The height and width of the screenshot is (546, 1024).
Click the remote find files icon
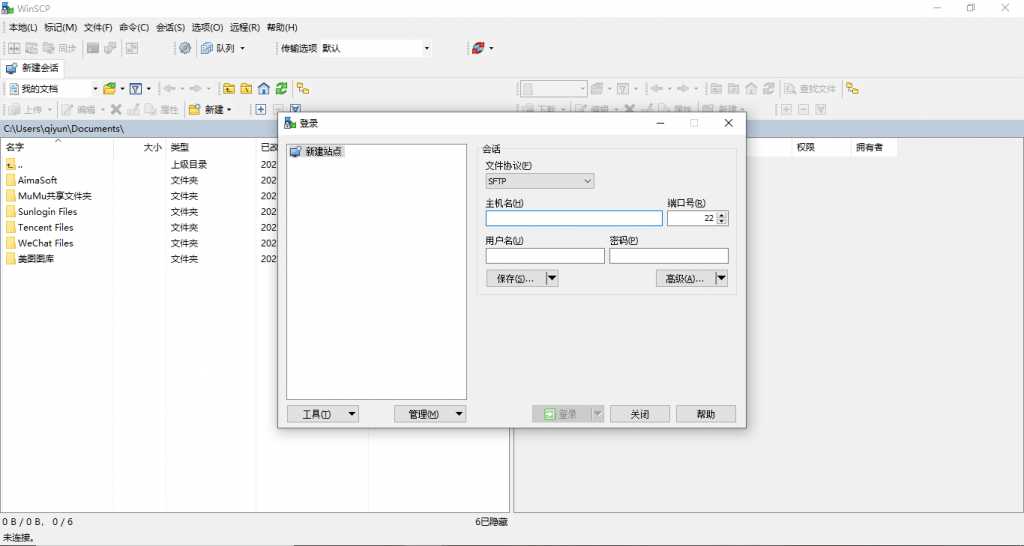810,89
